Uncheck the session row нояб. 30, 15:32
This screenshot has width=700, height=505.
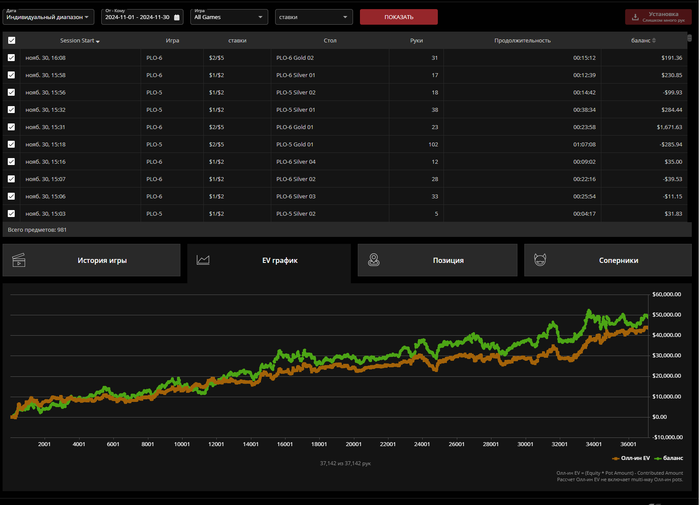(x=12, y=110)
